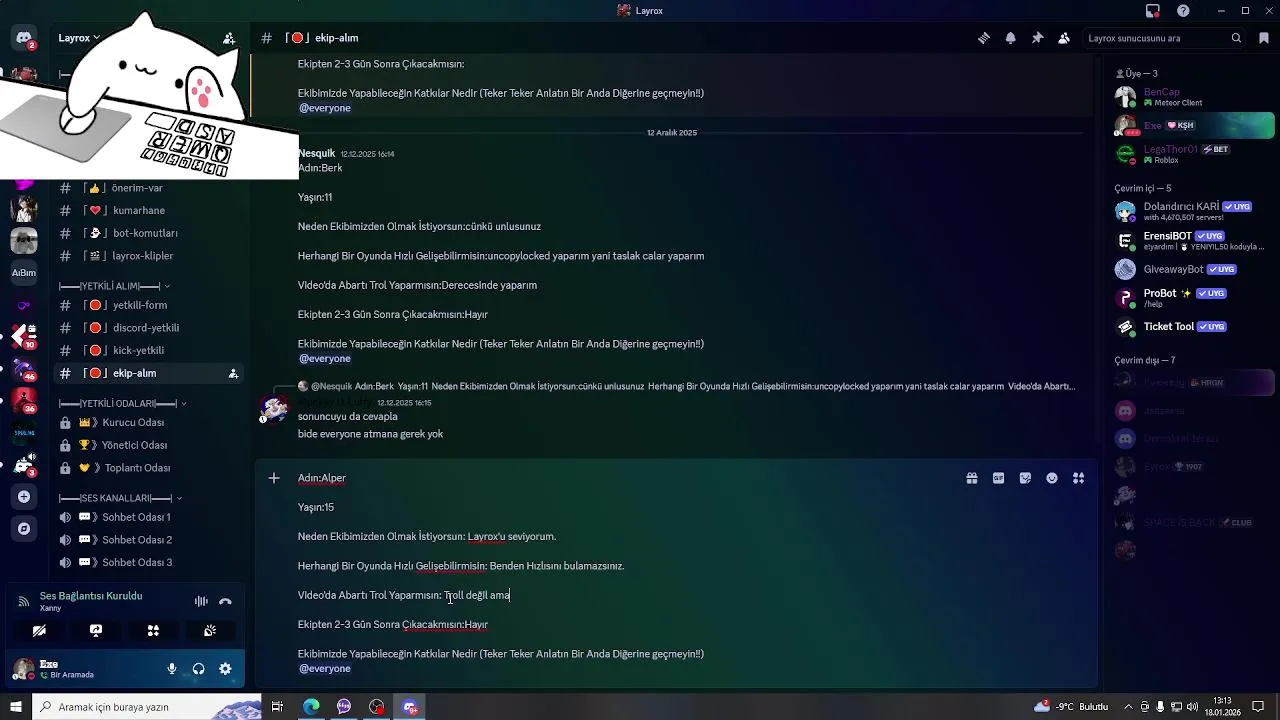Open bookmarks icon next to search
The width and height of the screenshot is (1280, 720).
tap(1264, 38)
